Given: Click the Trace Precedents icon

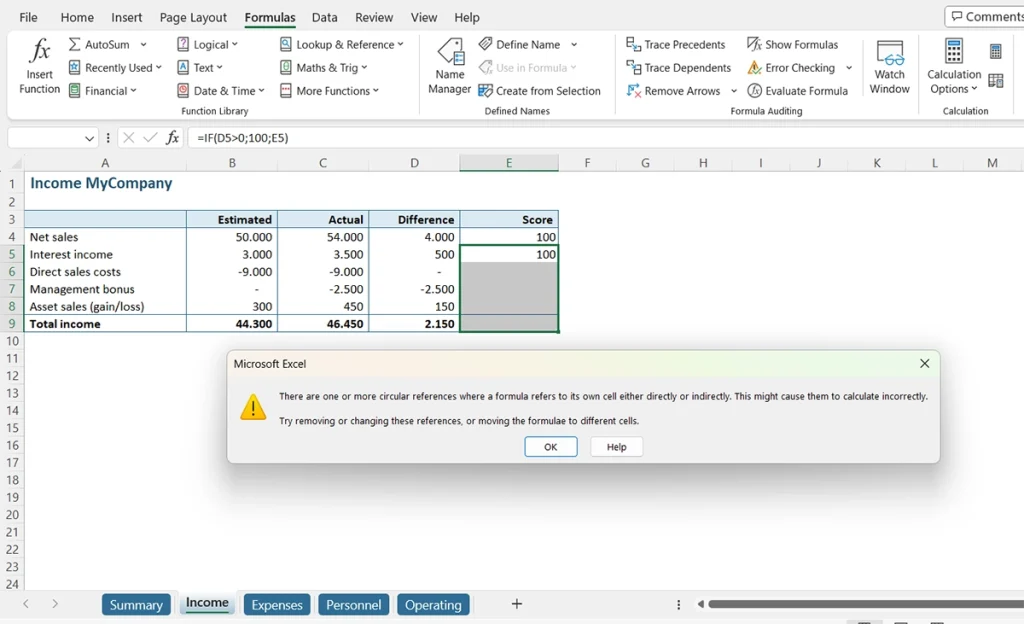Looking at the screenshot, I should coord(676,44).
